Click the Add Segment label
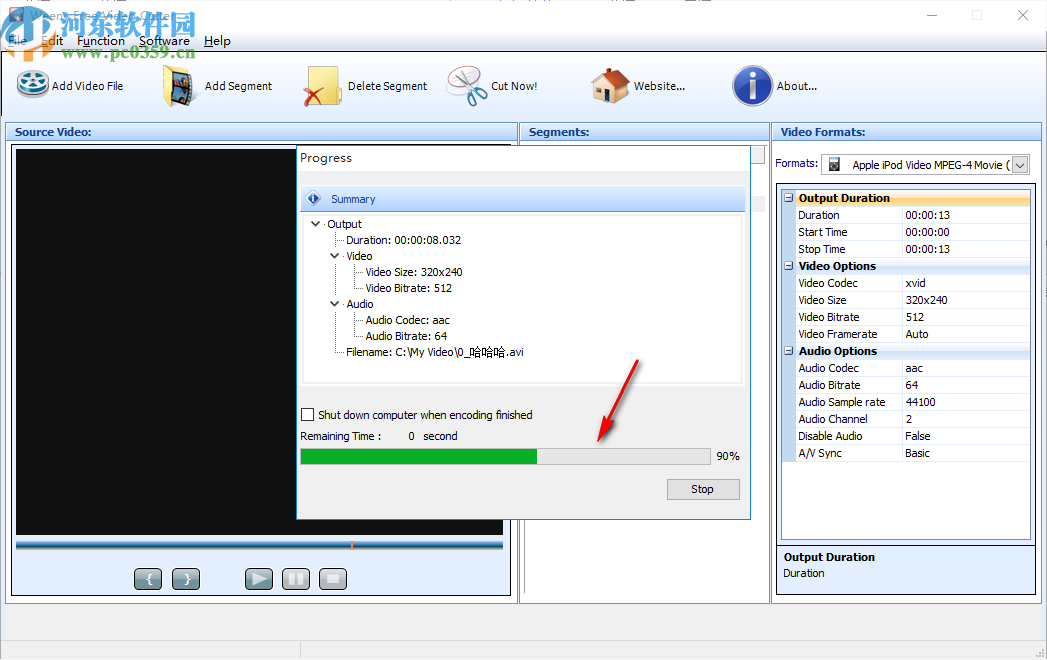Viewport: 1047px width, 660px height. pos(238,86)
